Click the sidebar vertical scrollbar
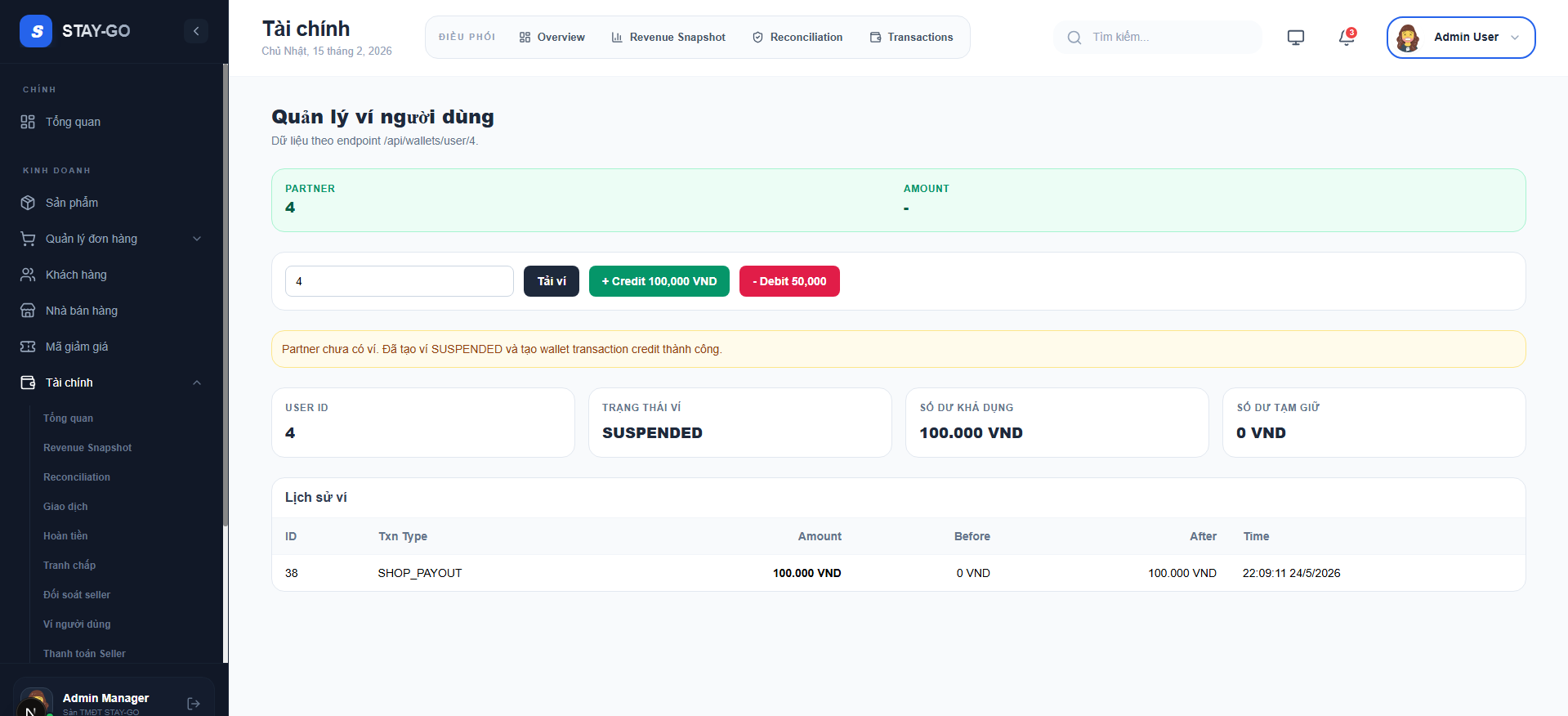This screenshot has height=716, width=1568. click(226, 294)
